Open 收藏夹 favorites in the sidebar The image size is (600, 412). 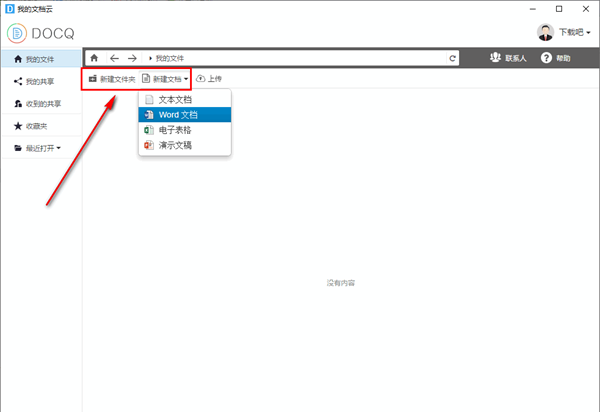(42, 126)
